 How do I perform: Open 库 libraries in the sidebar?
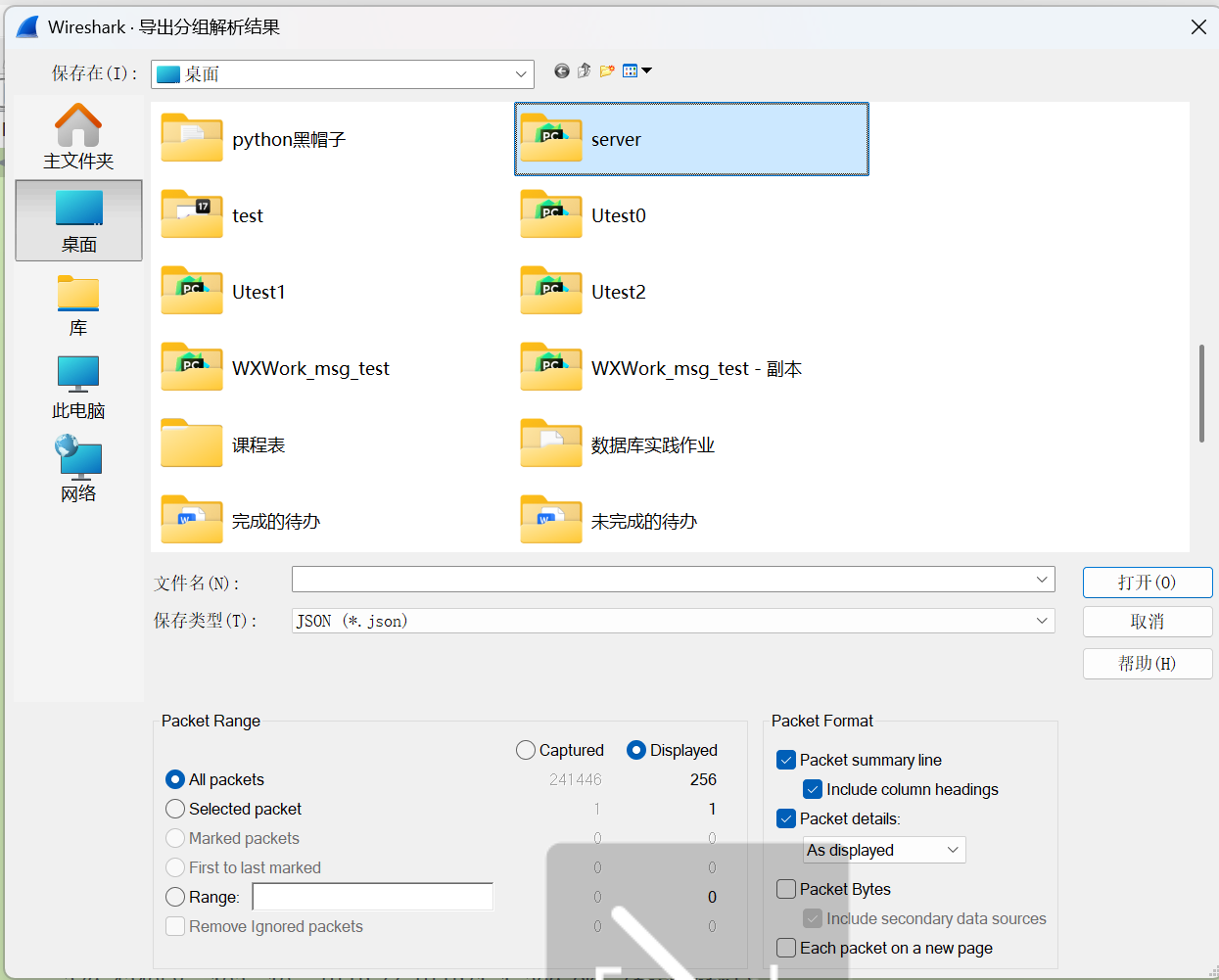click(78, 306)
